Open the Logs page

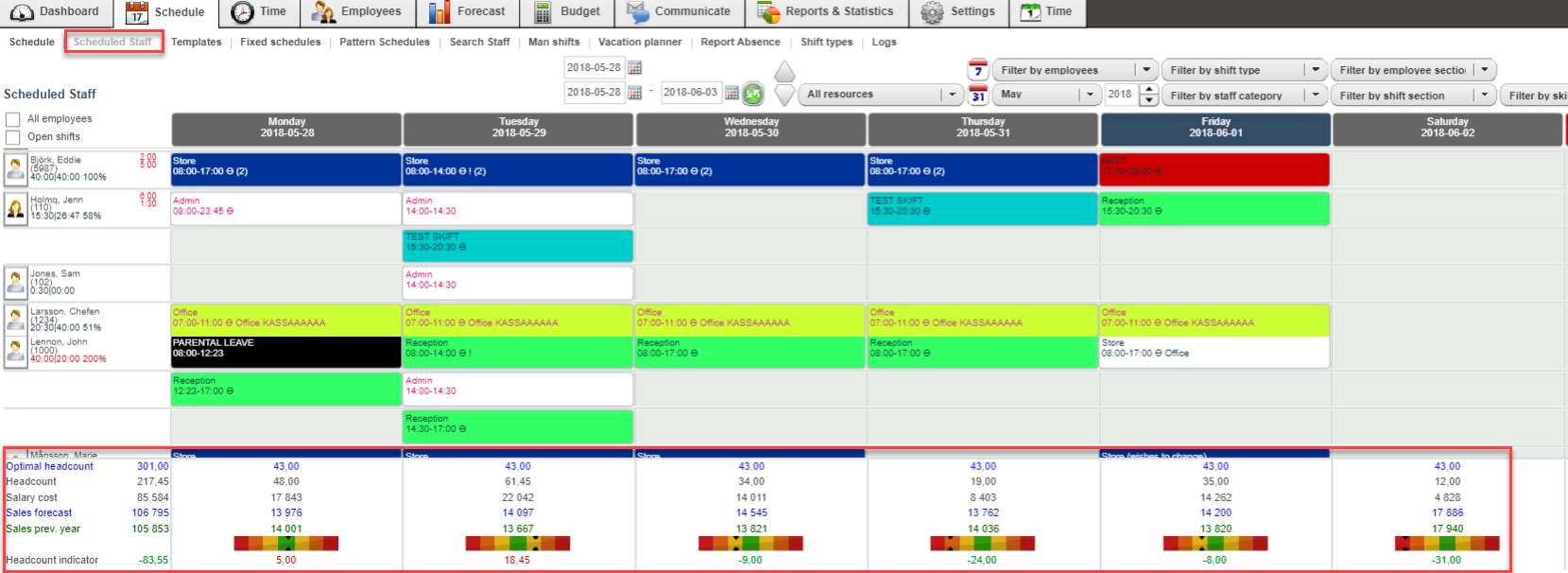(x=885, y=42)
